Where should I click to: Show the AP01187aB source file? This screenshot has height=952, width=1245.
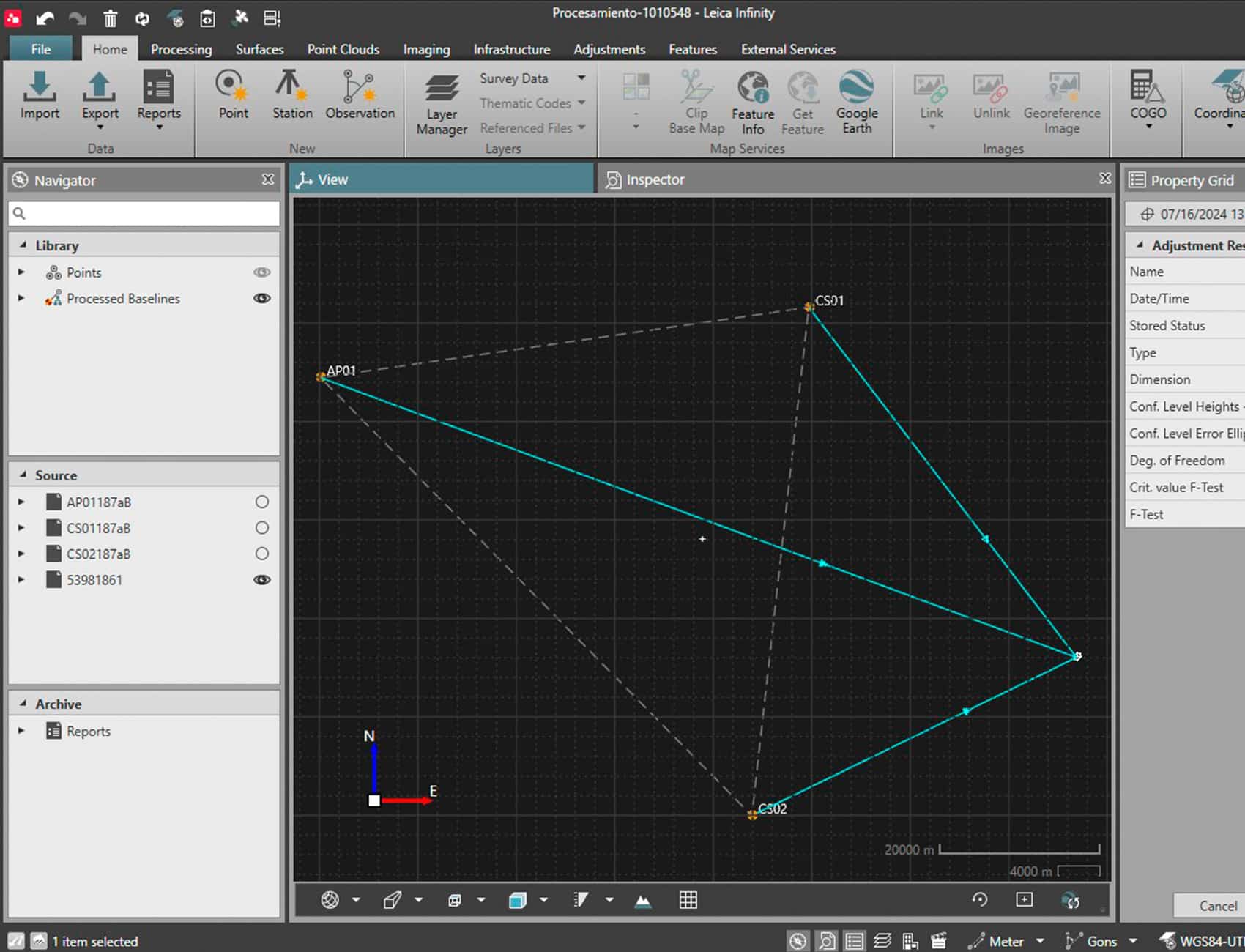[261, 502]
